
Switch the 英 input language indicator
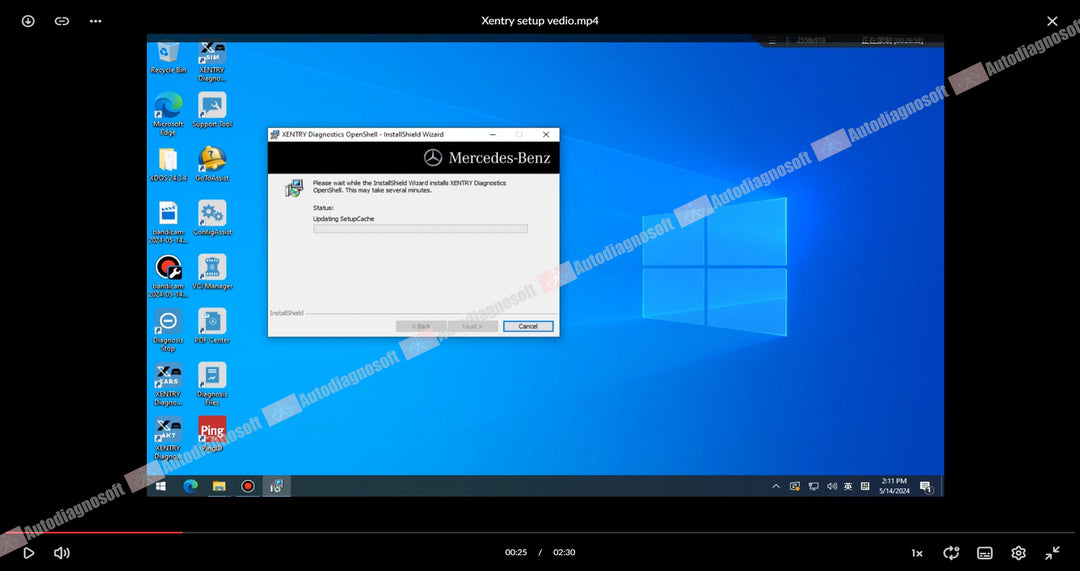tap(848, 486)
